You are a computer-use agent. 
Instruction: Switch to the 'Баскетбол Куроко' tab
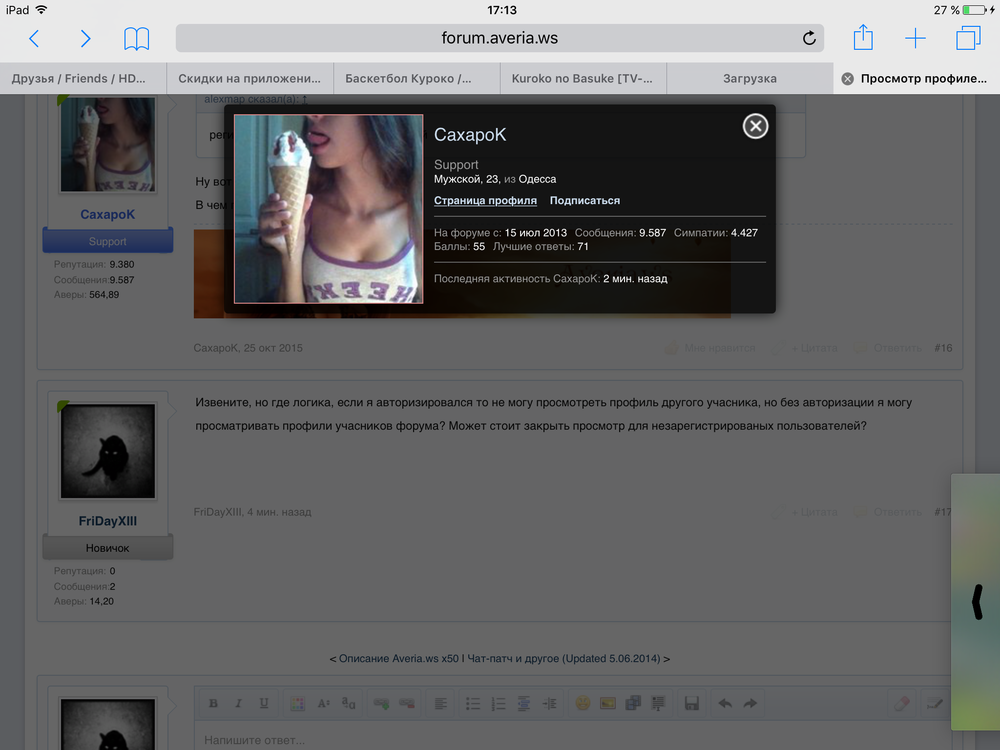416,79
